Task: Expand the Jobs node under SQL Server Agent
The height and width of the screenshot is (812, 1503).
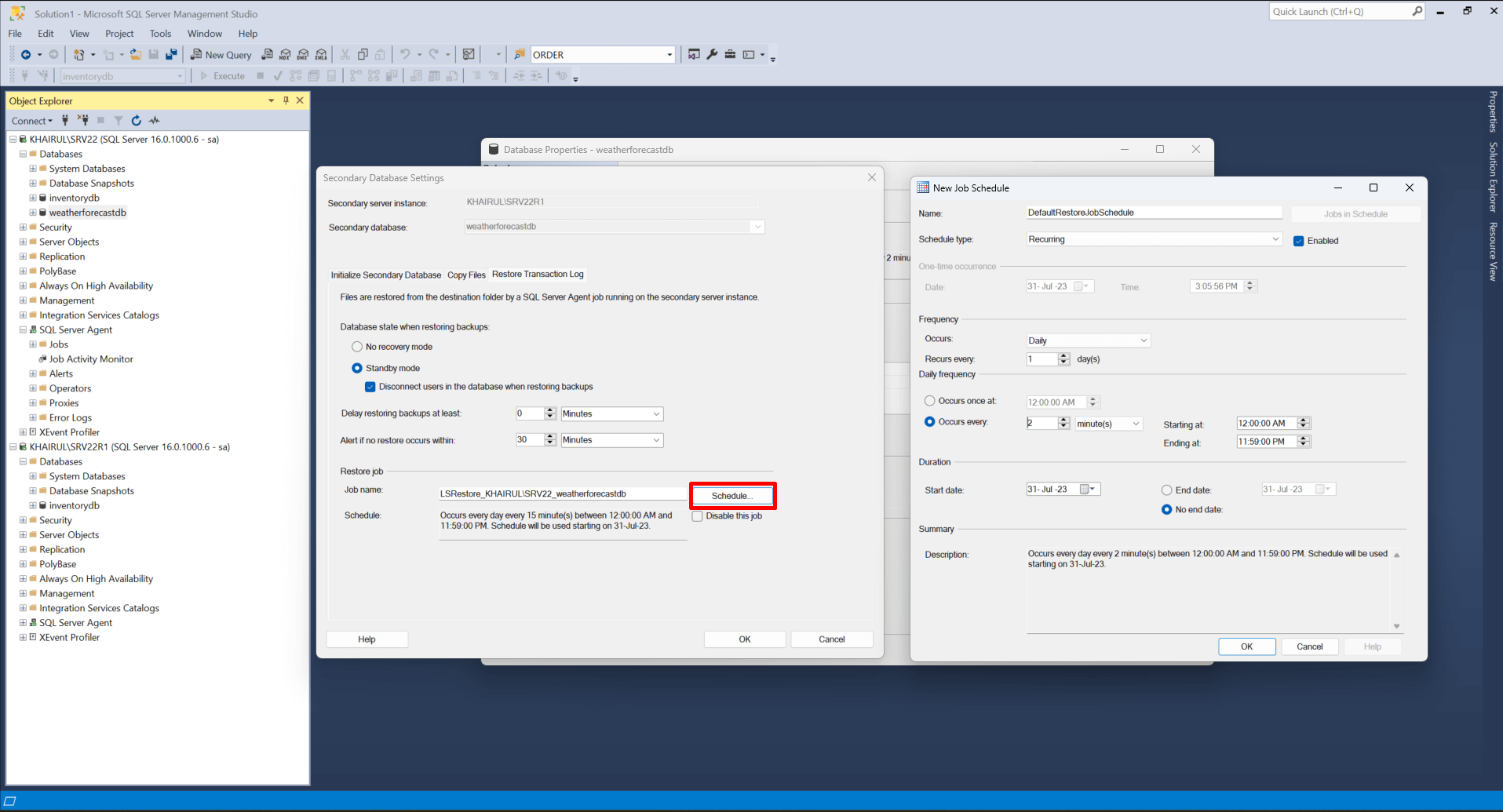Action: click(33, 344)
